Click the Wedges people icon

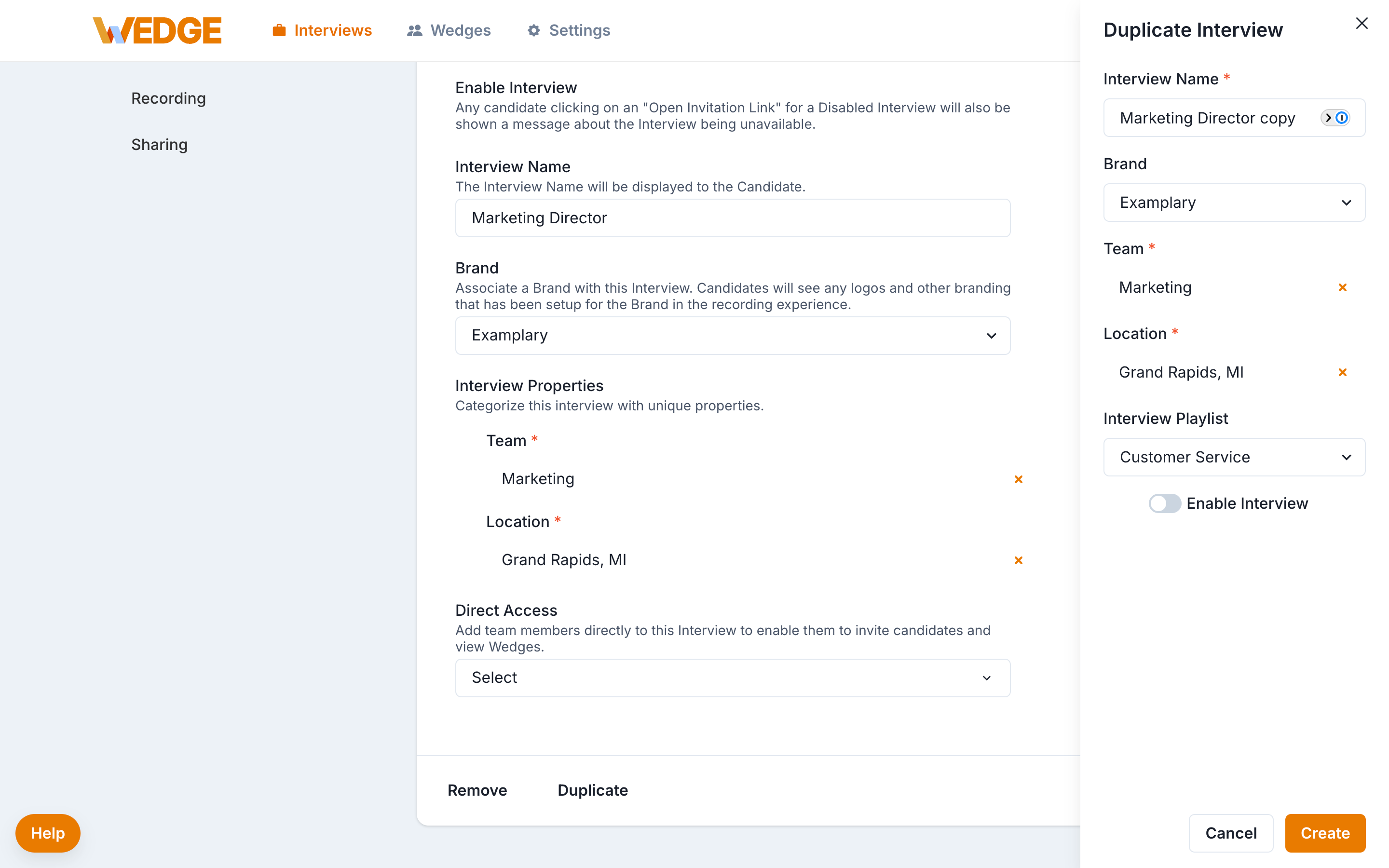(x=414, y=30)
